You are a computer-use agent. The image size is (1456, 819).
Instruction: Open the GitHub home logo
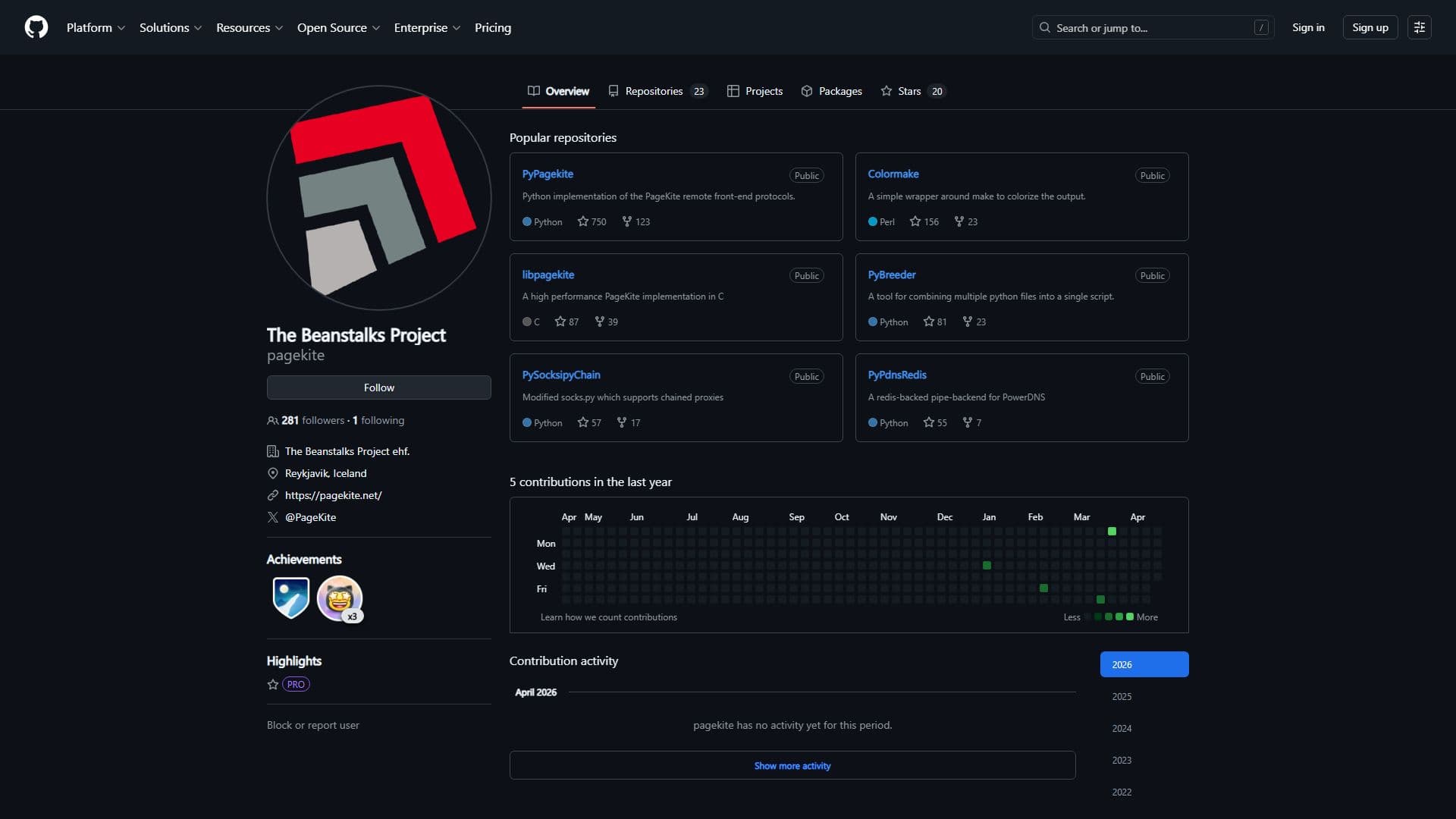coord(36,27)
